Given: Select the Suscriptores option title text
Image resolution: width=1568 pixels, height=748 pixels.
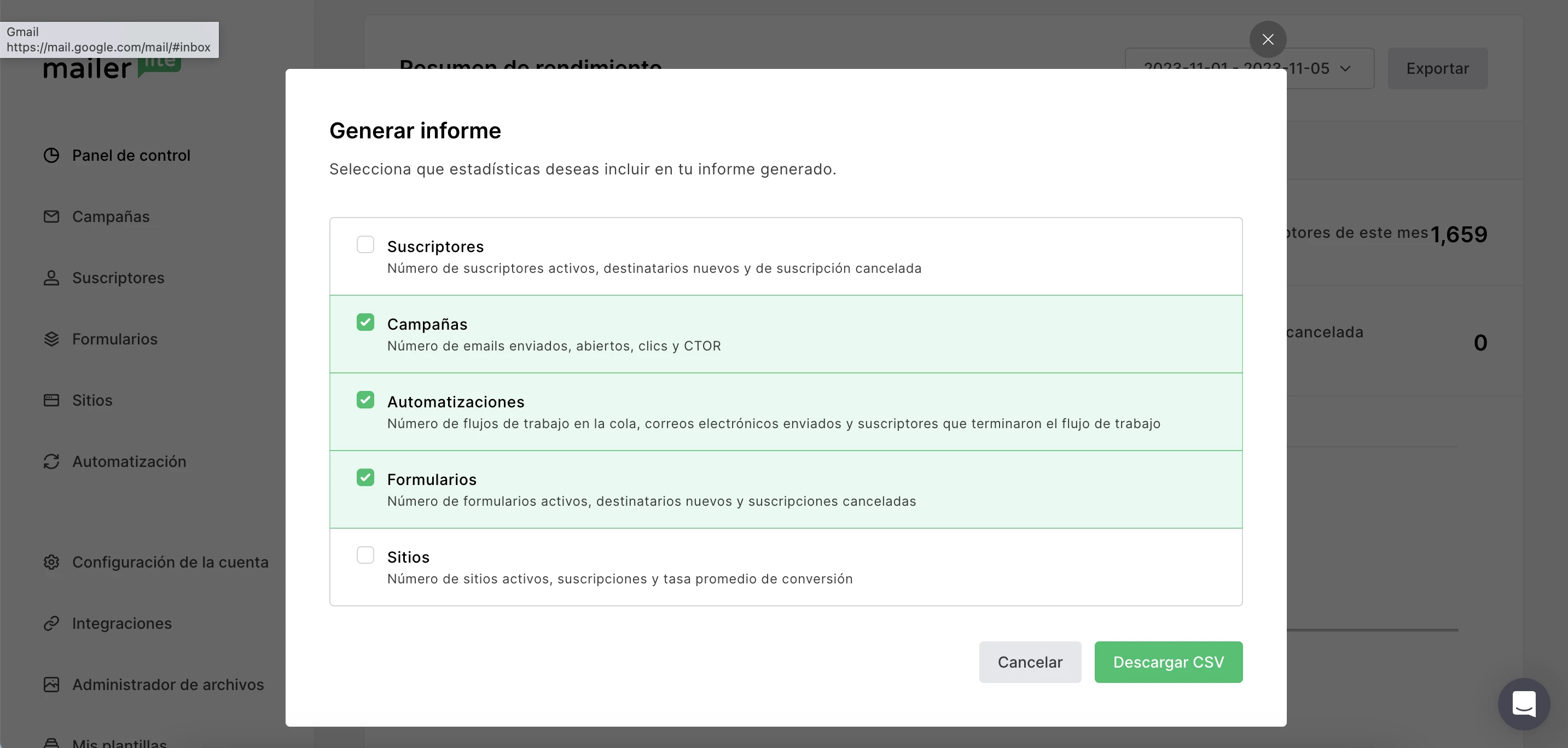Looking at the screenshot, I should click(x=435, y=247).
